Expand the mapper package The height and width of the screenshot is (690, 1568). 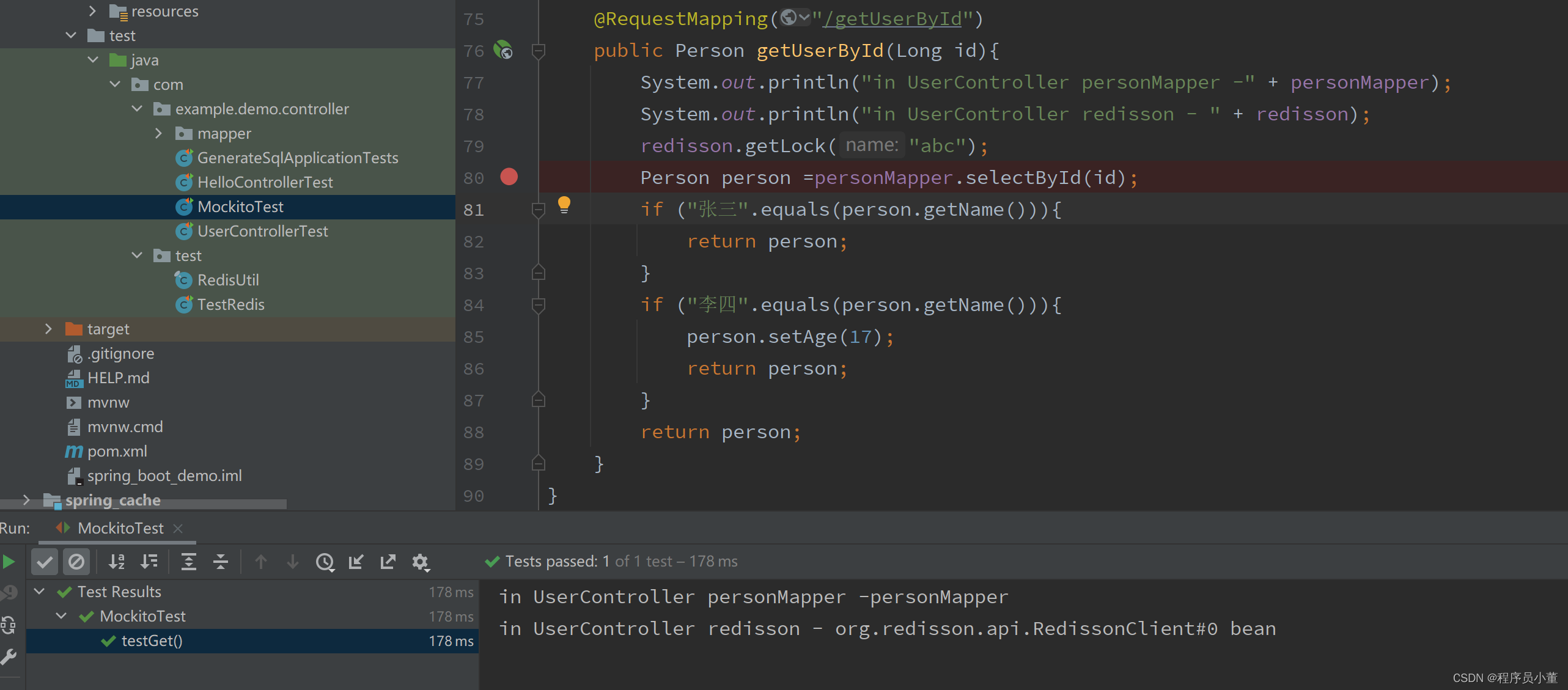pos(158,133)
